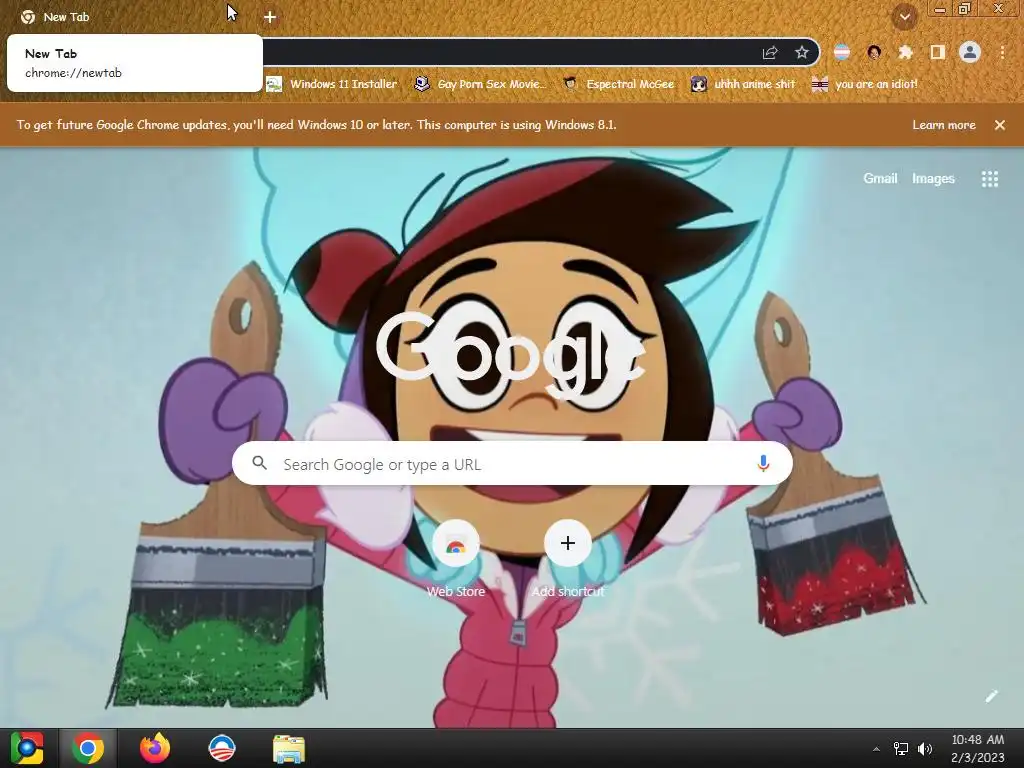
Task: Open the striped flag extension icon
Action: 842,52
